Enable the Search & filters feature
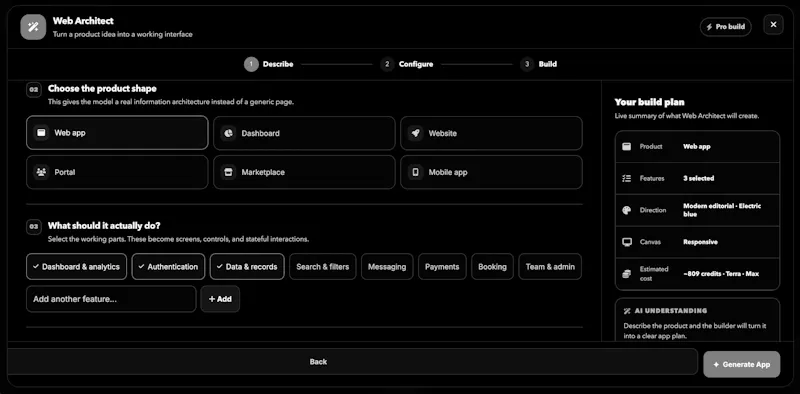The width and height of the screenshot is (800, 394). point(322,266)
